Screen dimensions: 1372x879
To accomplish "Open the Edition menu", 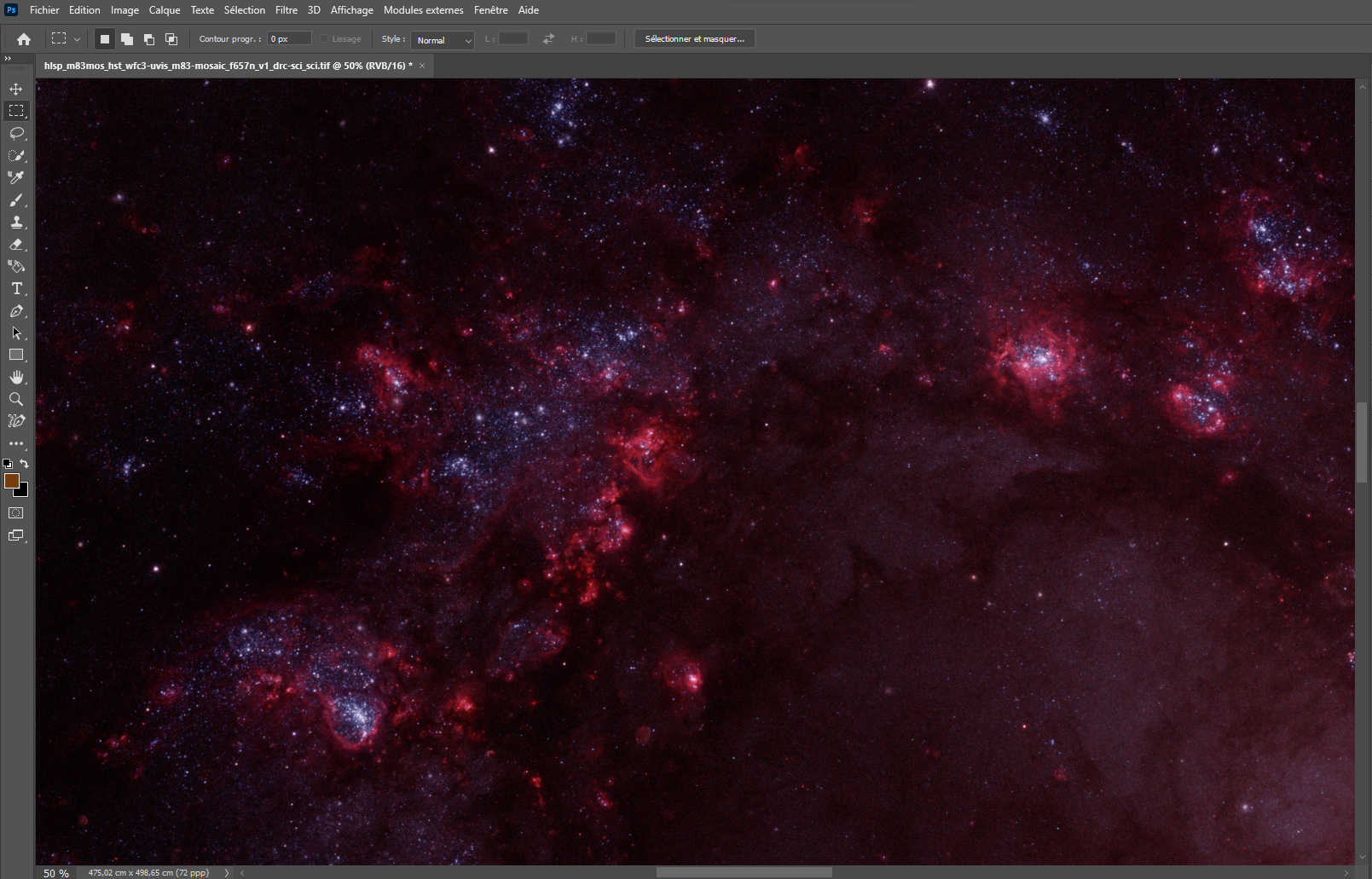I will [84, 10].
